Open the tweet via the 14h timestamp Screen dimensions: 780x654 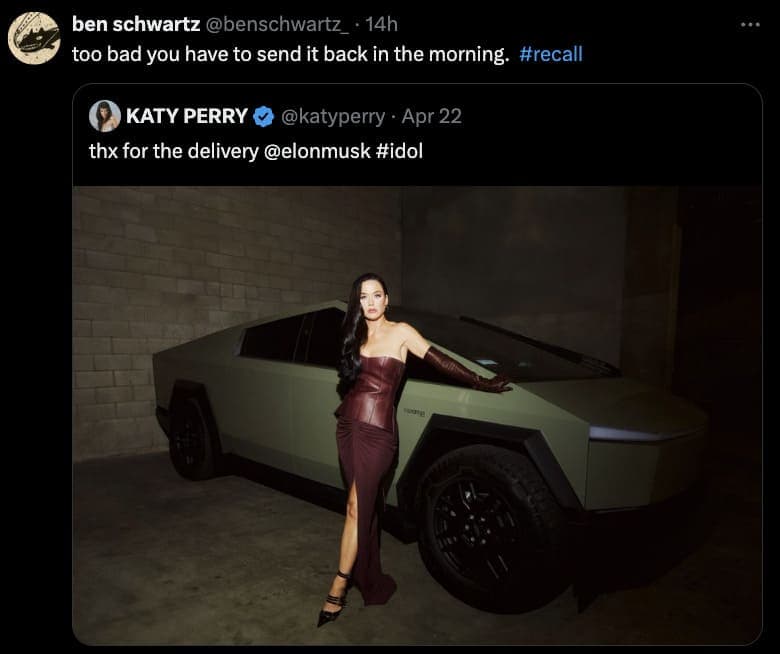click(383, 24)
